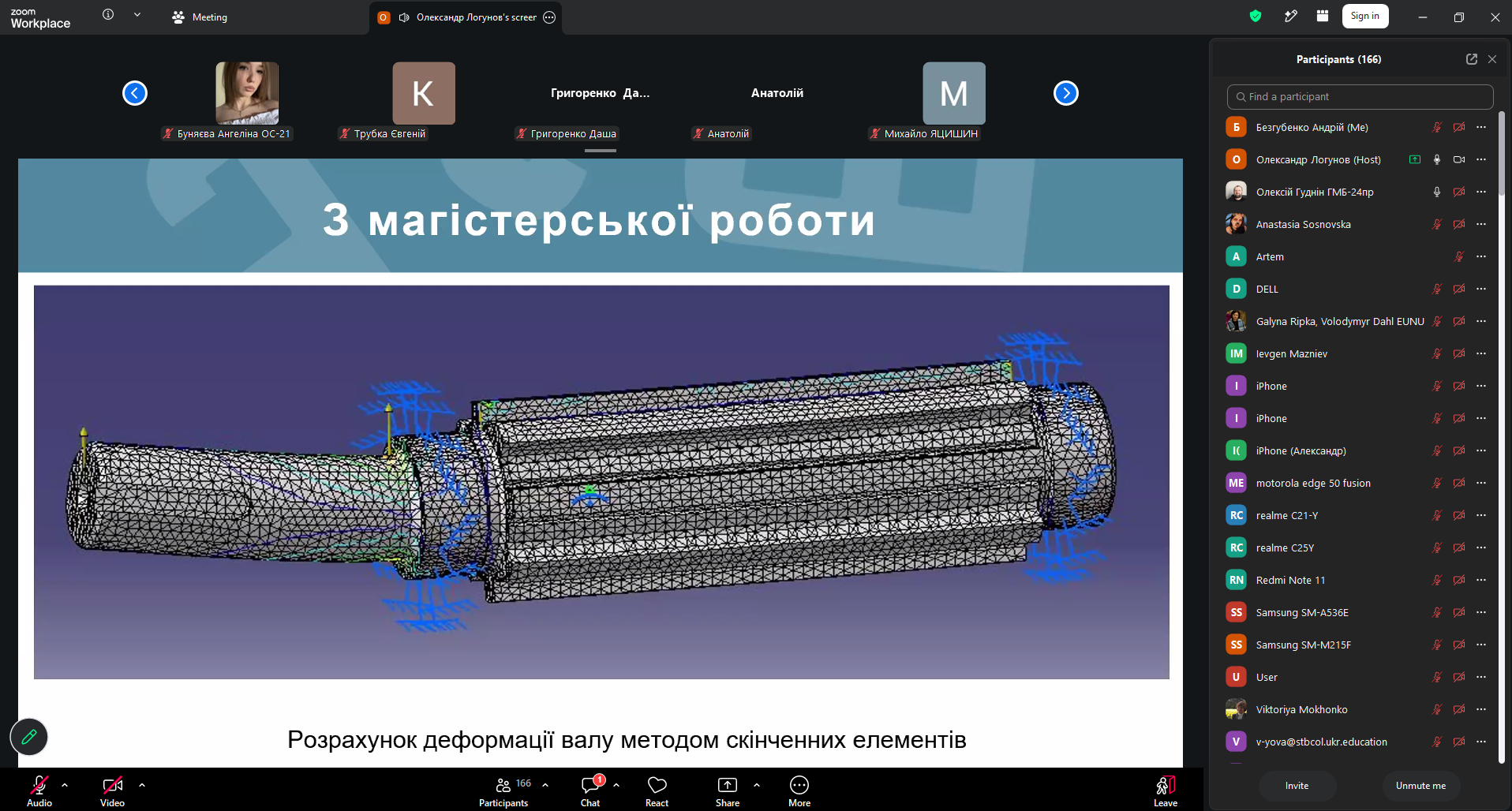Image resolution: width=1512 pixels, height=811 pixels.
Task: Pop out the Participants panel
Action: 1472,59
